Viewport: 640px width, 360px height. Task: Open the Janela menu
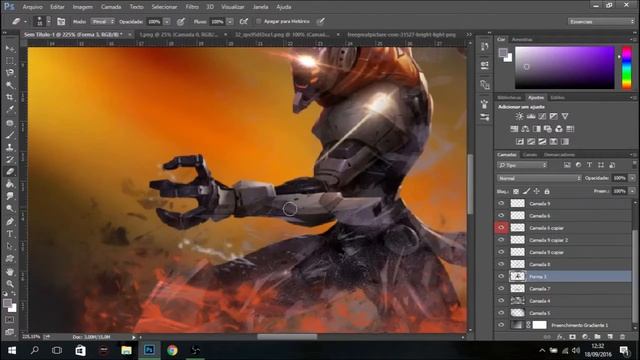[x=260, y=7]
